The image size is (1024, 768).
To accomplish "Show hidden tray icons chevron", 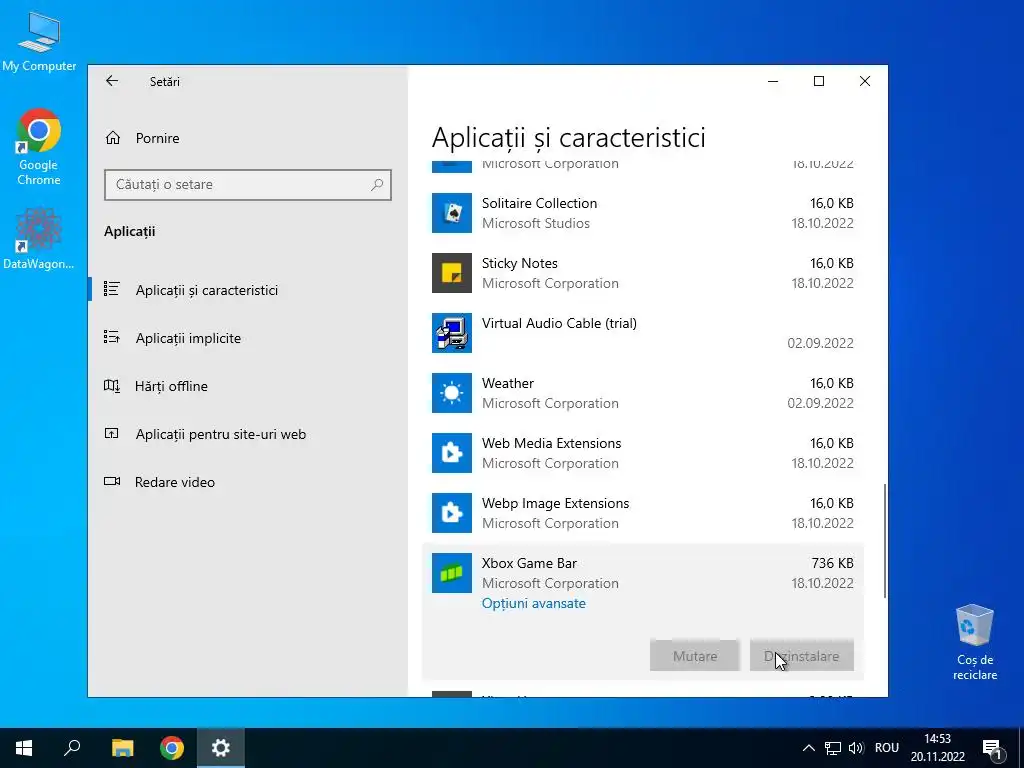I will point(808,748).
